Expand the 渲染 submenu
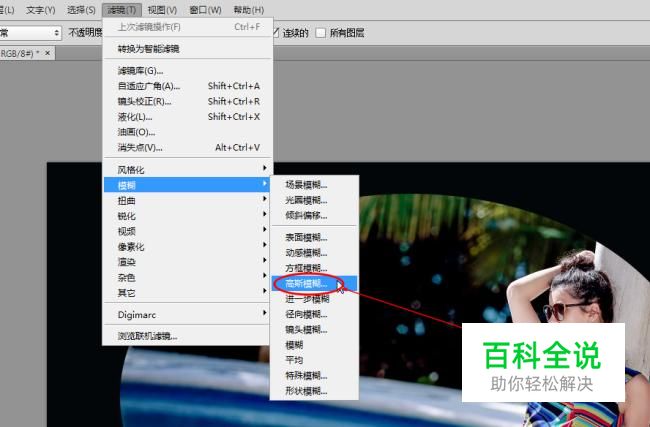 [x=187, y=262]
